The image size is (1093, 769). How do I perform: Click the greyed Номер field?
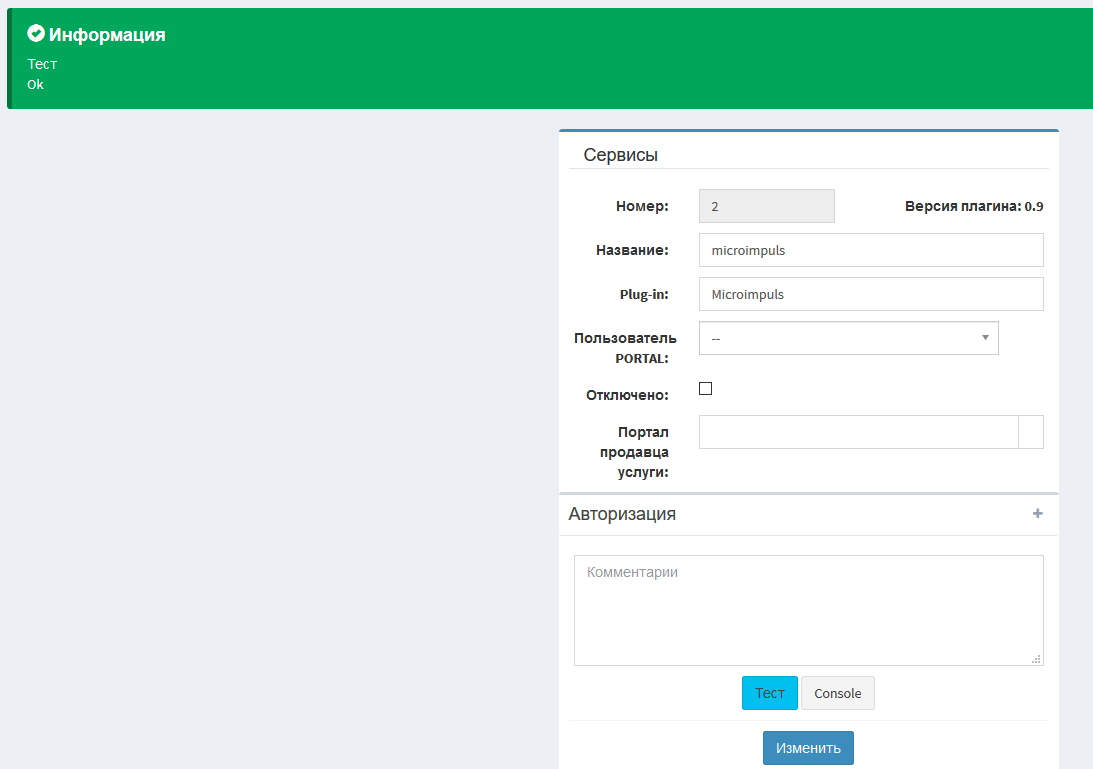click(x=766, y=206)
